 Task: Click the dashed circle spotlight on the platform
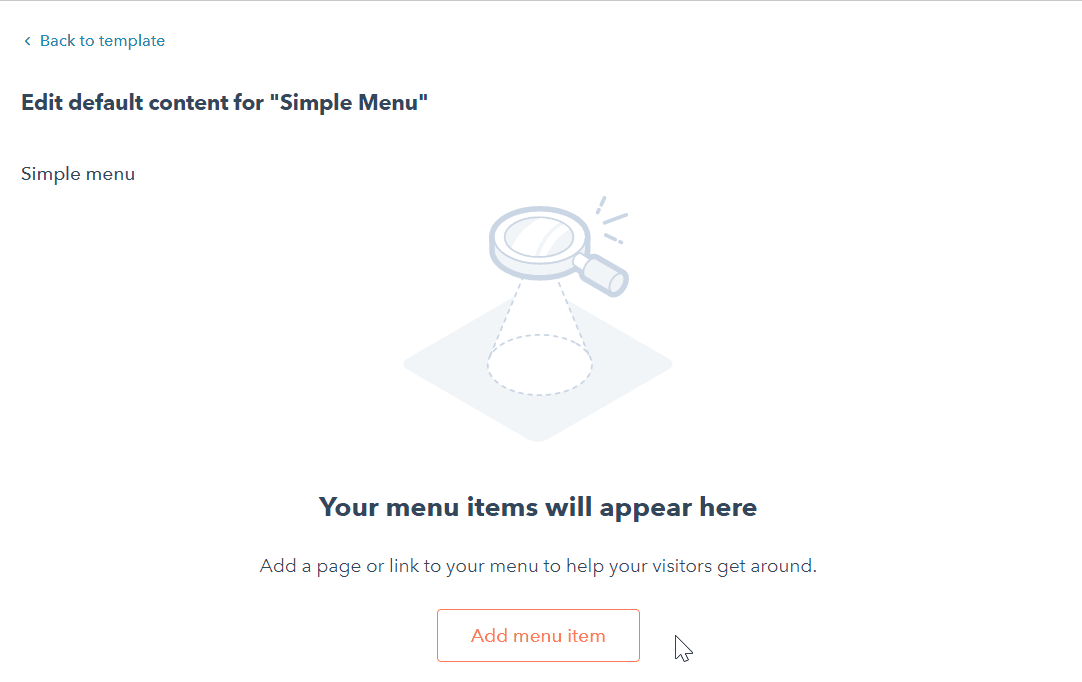point(539,364)
